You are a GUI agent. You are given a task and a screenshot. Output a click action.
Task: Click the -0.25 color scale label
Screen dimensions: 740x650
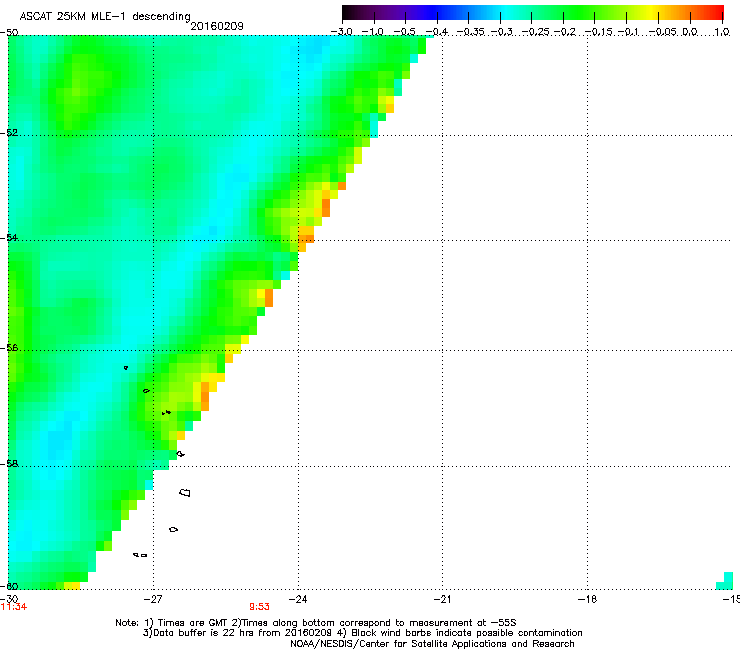536,32
